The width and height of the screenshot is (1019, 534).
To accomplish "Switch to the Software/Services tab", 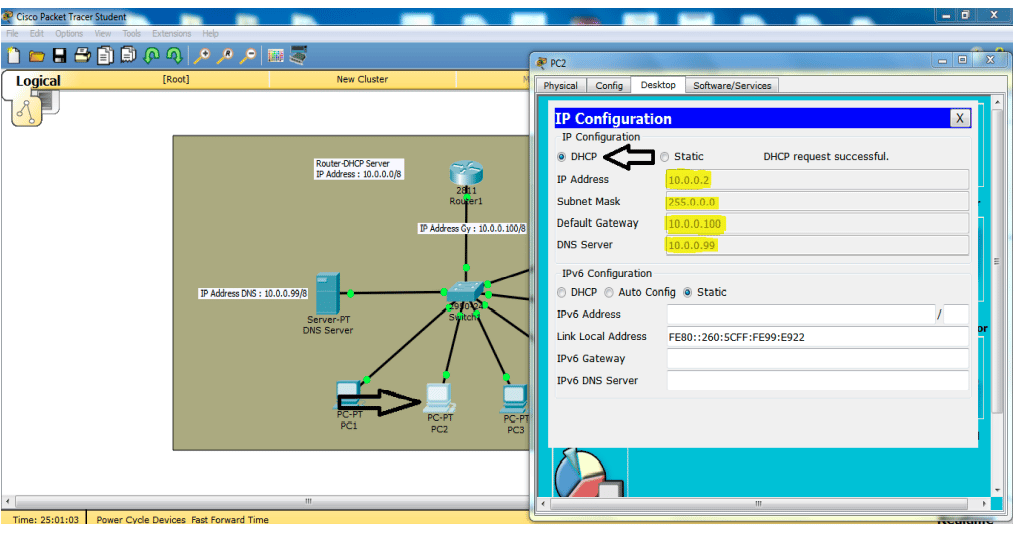I will click(732, 86).
